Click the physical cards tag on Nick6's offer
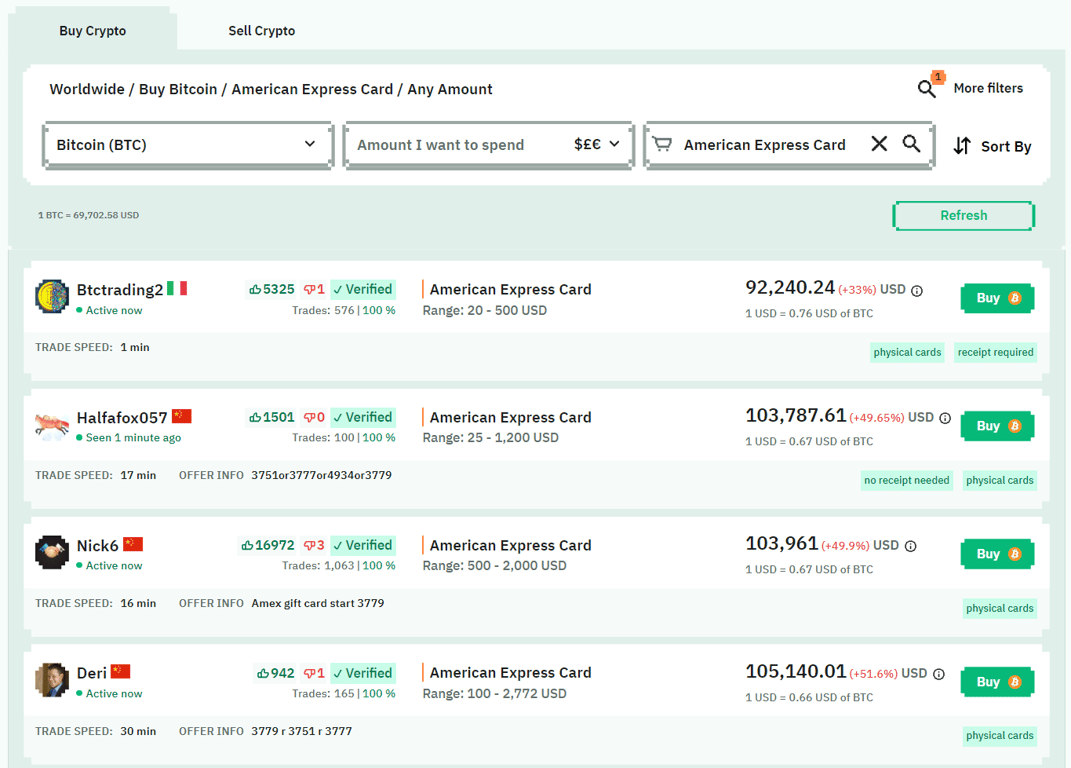 click(999, 608)
